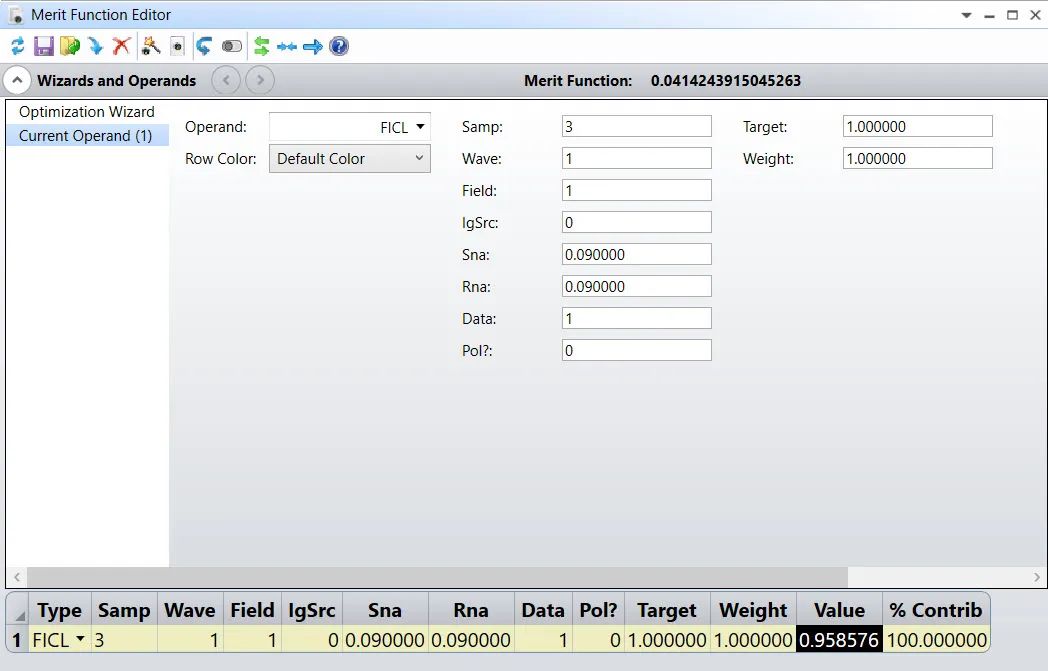Open the Operand FICL dropdown
1048x671 pixels.
(x=350, y=127)
